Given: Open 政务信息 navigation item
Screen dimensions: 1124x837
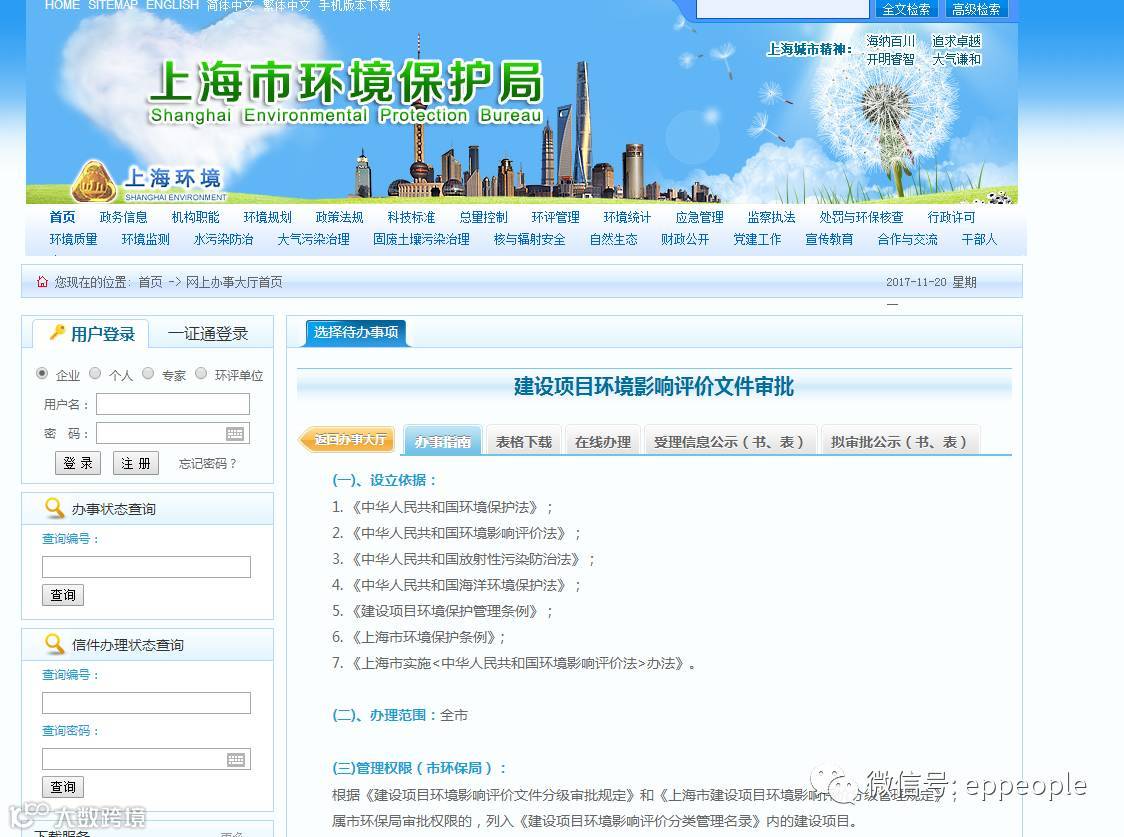Looking at the screenshot, I should click(x=123, y=216).
